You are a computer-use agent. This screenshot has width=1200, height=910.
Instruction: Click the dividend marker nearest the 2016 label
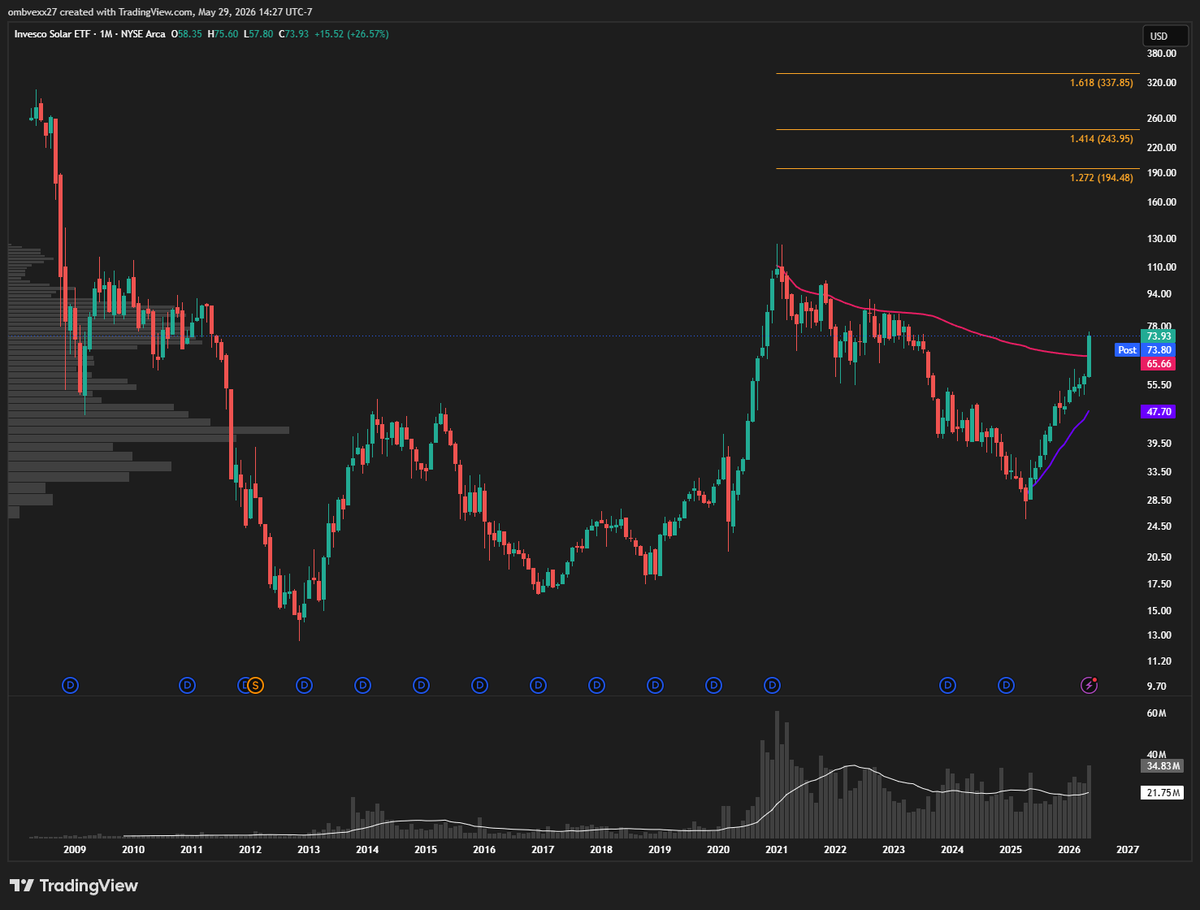tap(480, 685)
